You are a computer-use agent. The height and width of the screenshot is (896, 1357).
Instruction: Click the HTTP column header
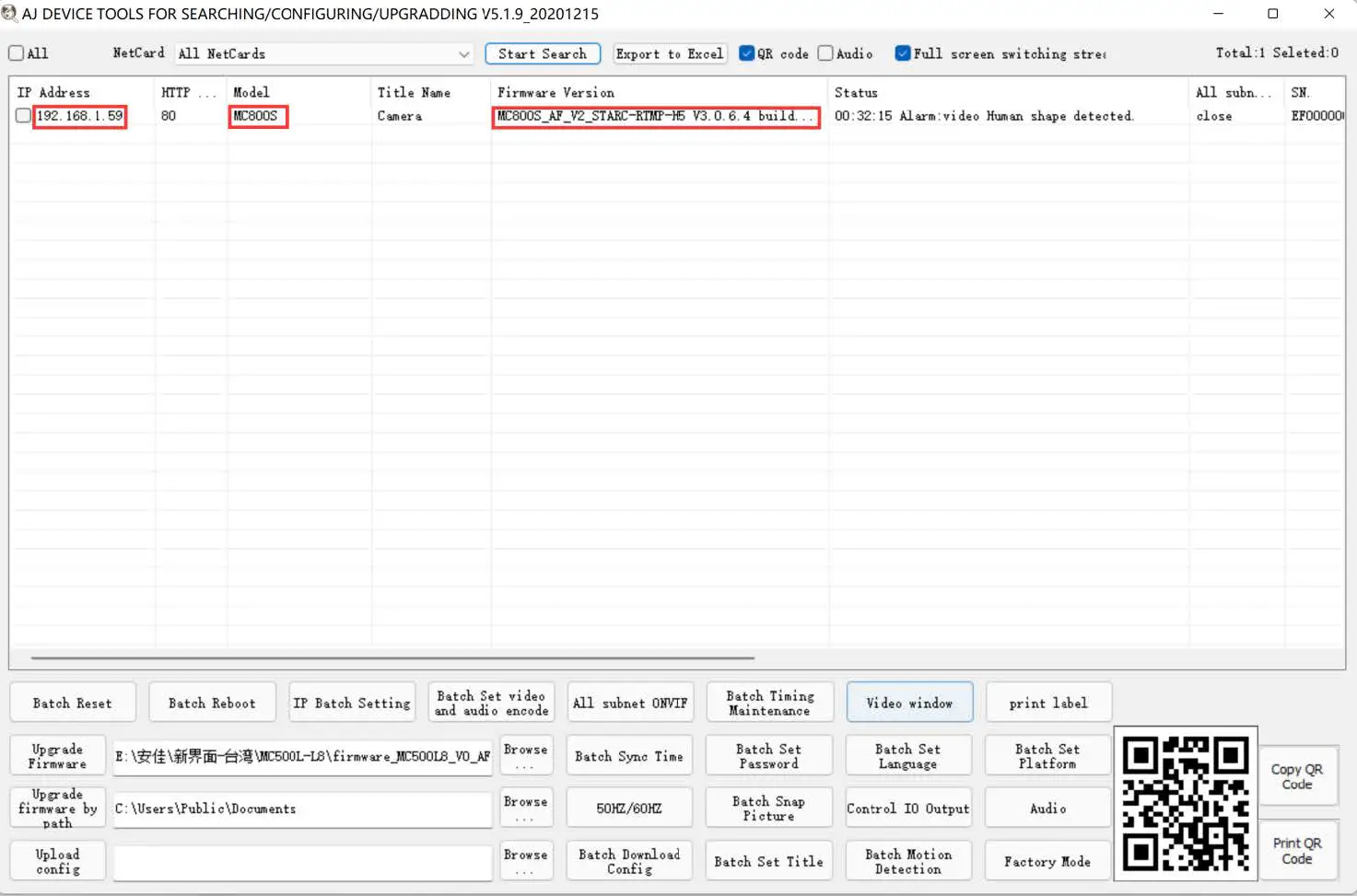click(191, 92)
